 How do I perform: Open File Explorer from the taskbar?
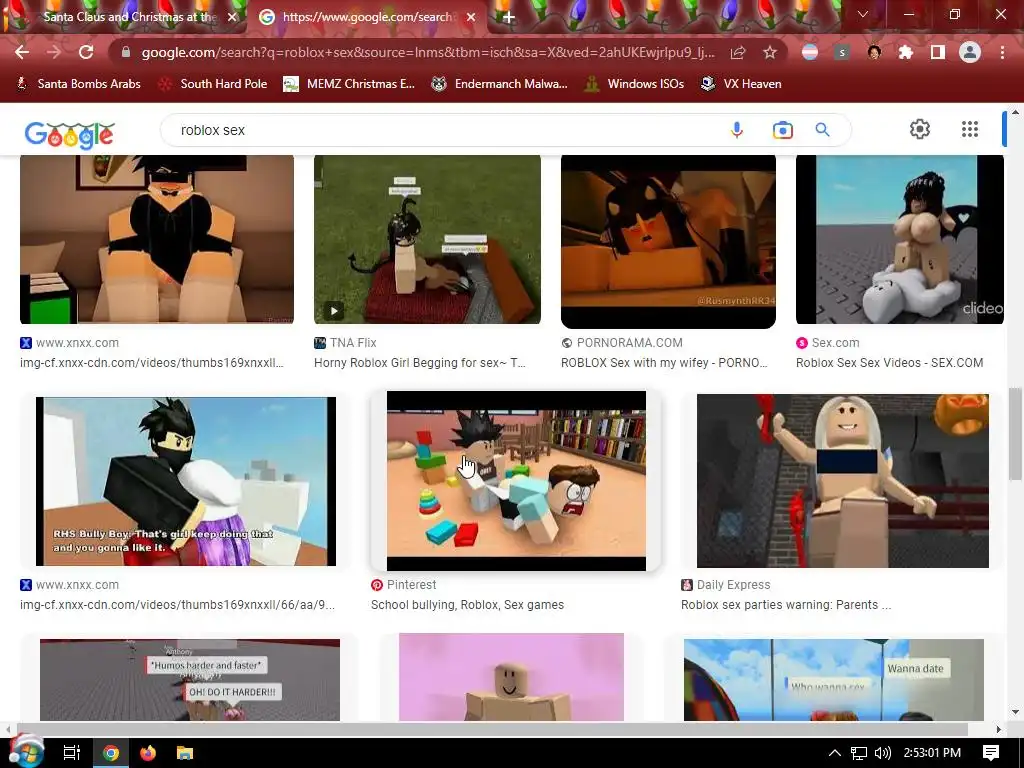coord(185,753)
